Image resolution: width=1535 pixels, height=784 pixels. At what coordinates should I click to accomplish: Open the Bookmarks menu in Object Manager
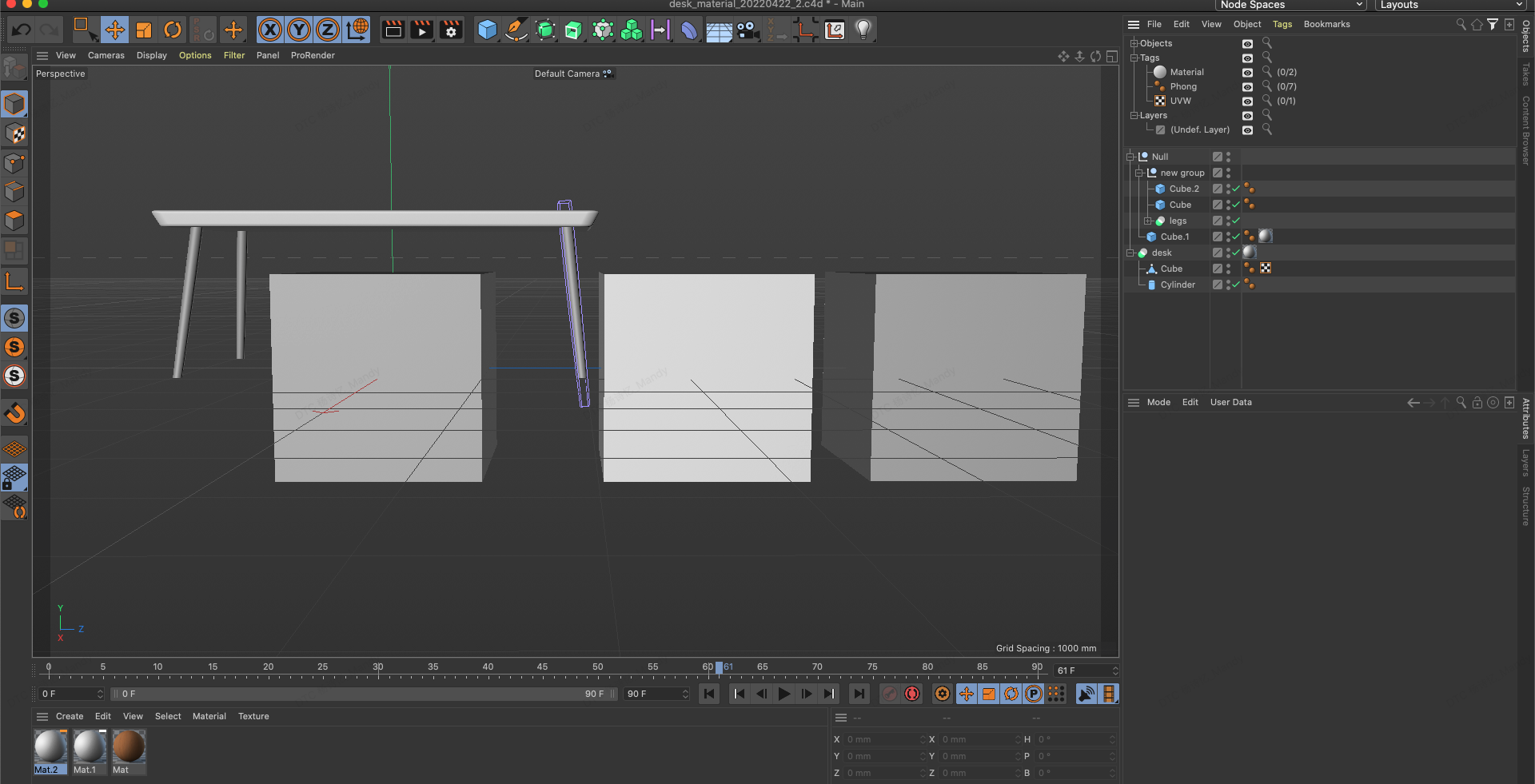click(x=1326, y=24)
